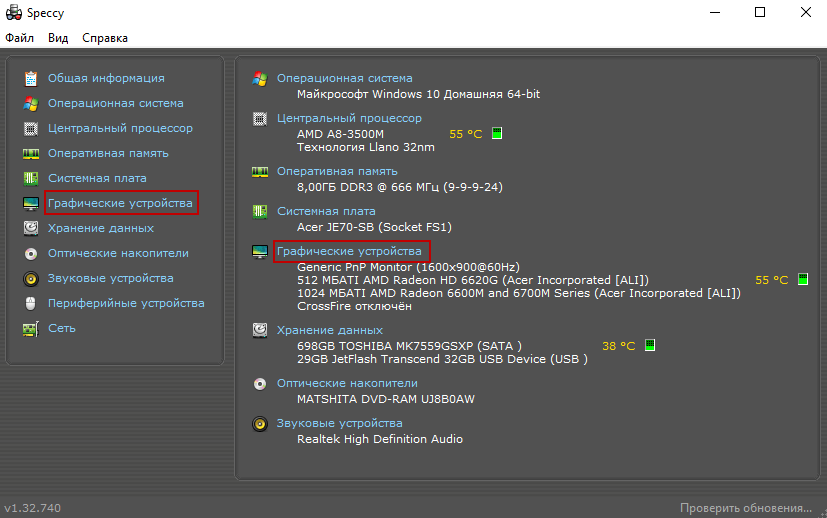Viewport: 827px width, 518px height.
Task: Select Графические устройства in the left sidebar
Action: [x=120, y=203]
